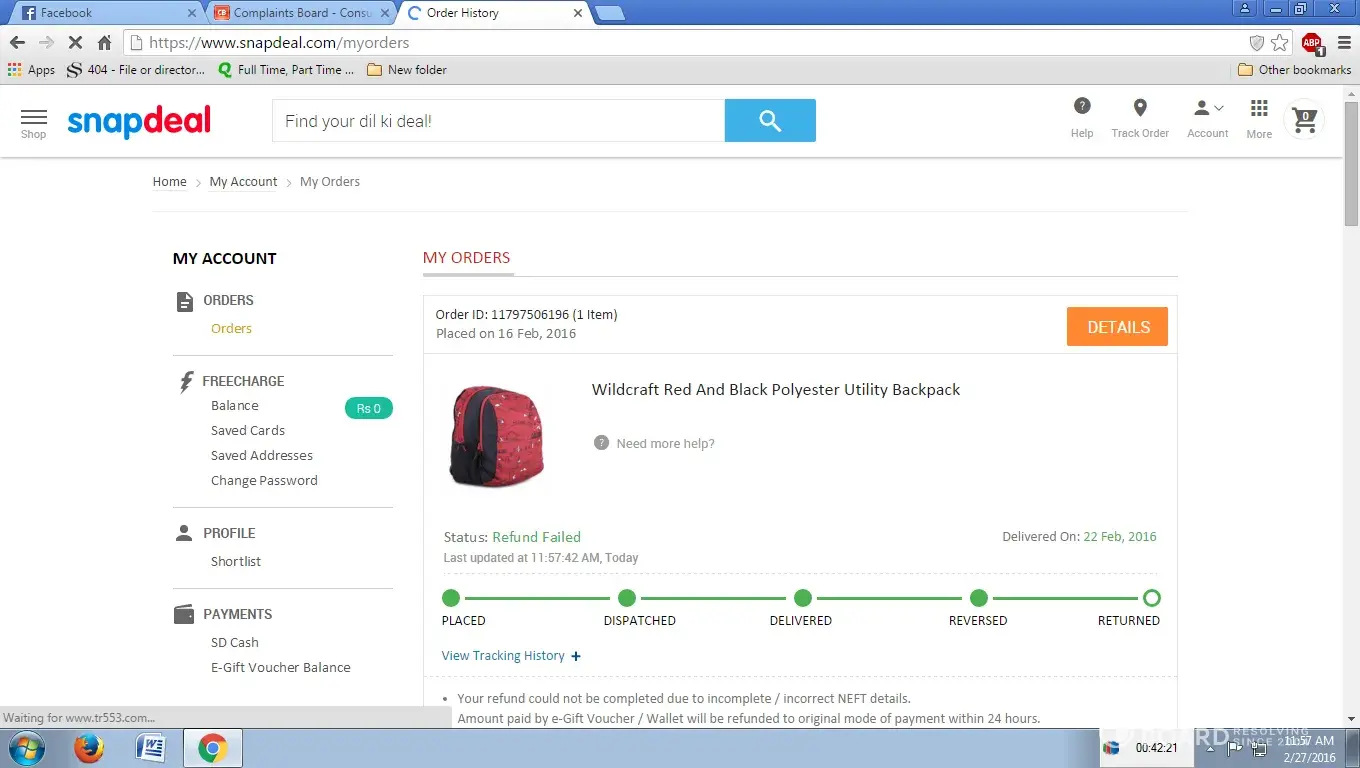Open FreeCharge Balance link
The width and height of the screenshot is (1360, 768).
(235, 406)
